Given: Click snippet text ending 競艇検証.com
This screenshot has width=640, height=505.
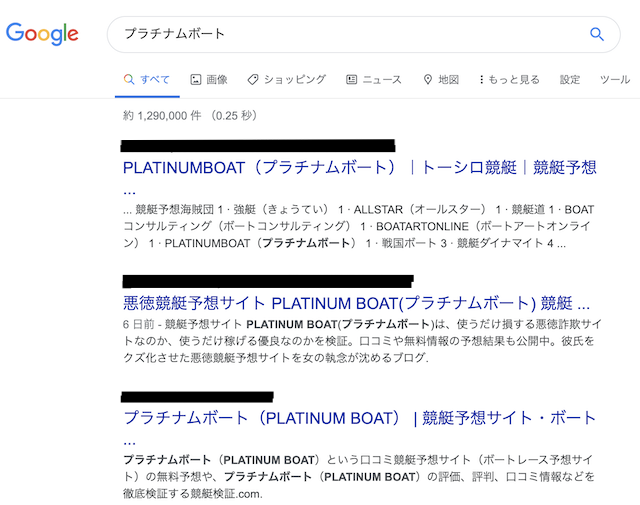Looking at the screenshot, I should (x=359, y=477).
